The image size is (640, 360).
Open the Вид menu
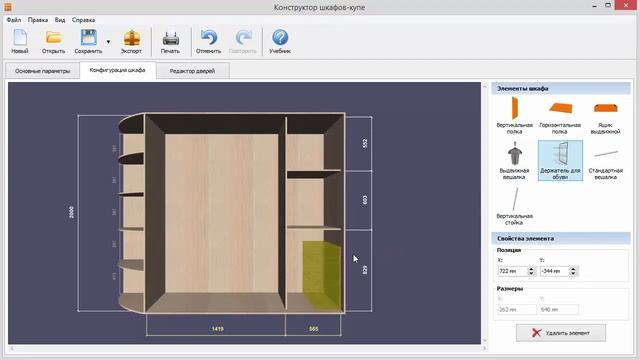[60, 20]
